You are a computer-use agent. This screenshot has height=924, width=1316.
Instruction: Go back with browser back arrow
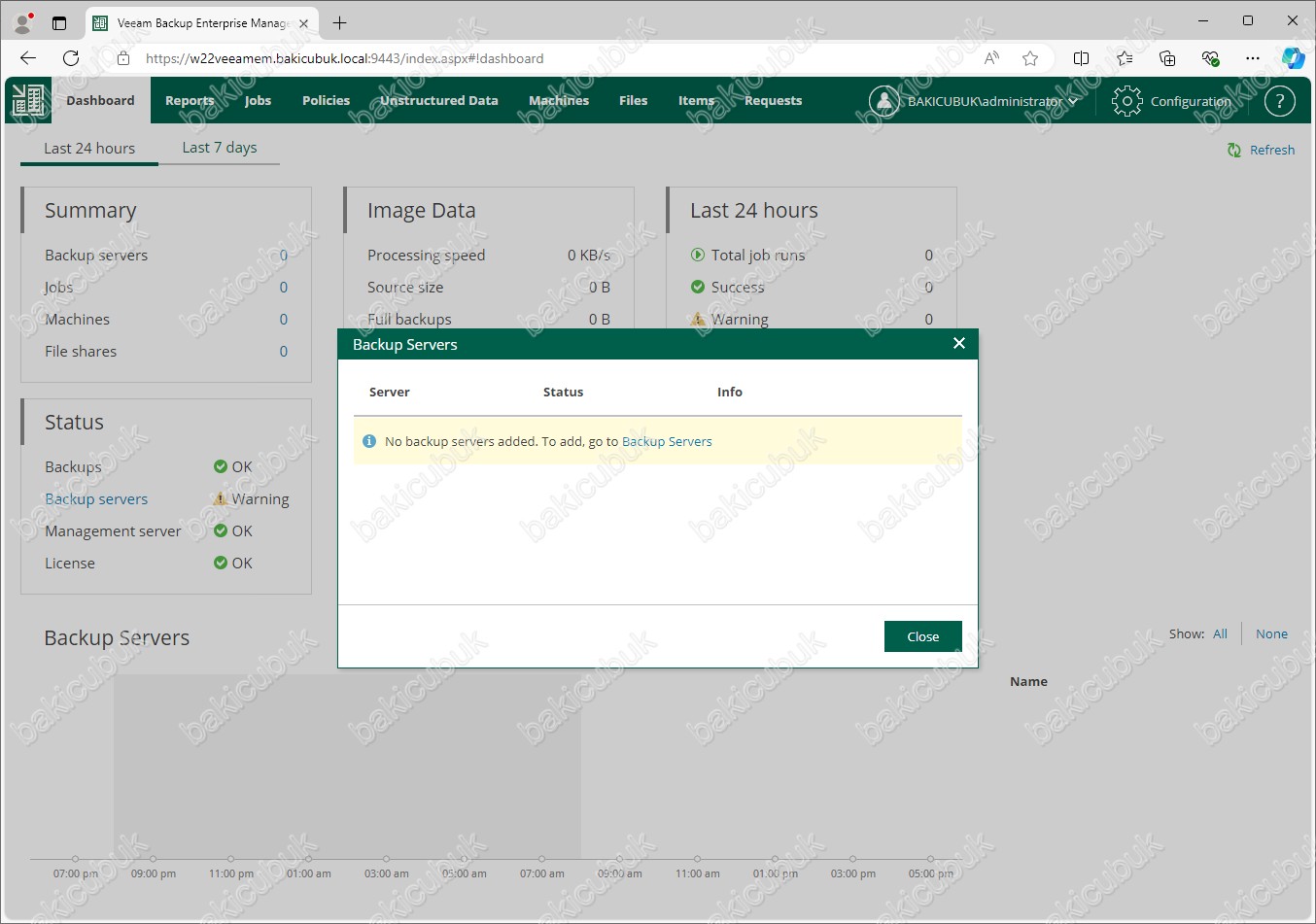[28, 58]
